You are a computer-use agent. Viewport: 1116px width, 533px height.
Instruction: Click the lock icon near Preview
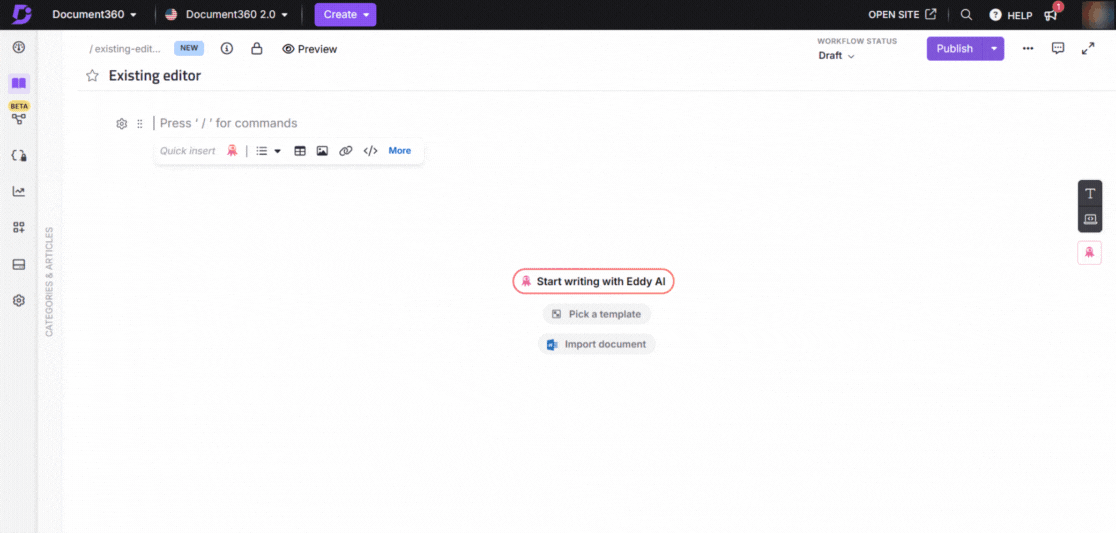(x=257, y=48)
